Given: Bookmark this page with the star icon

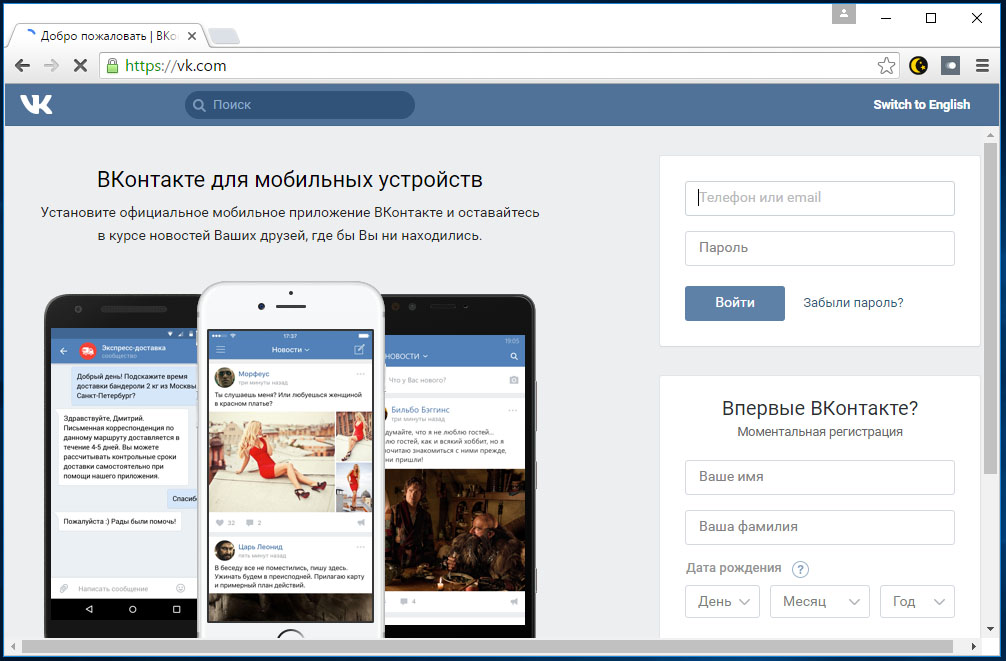Looking at the screenshot, I should 886,65.
